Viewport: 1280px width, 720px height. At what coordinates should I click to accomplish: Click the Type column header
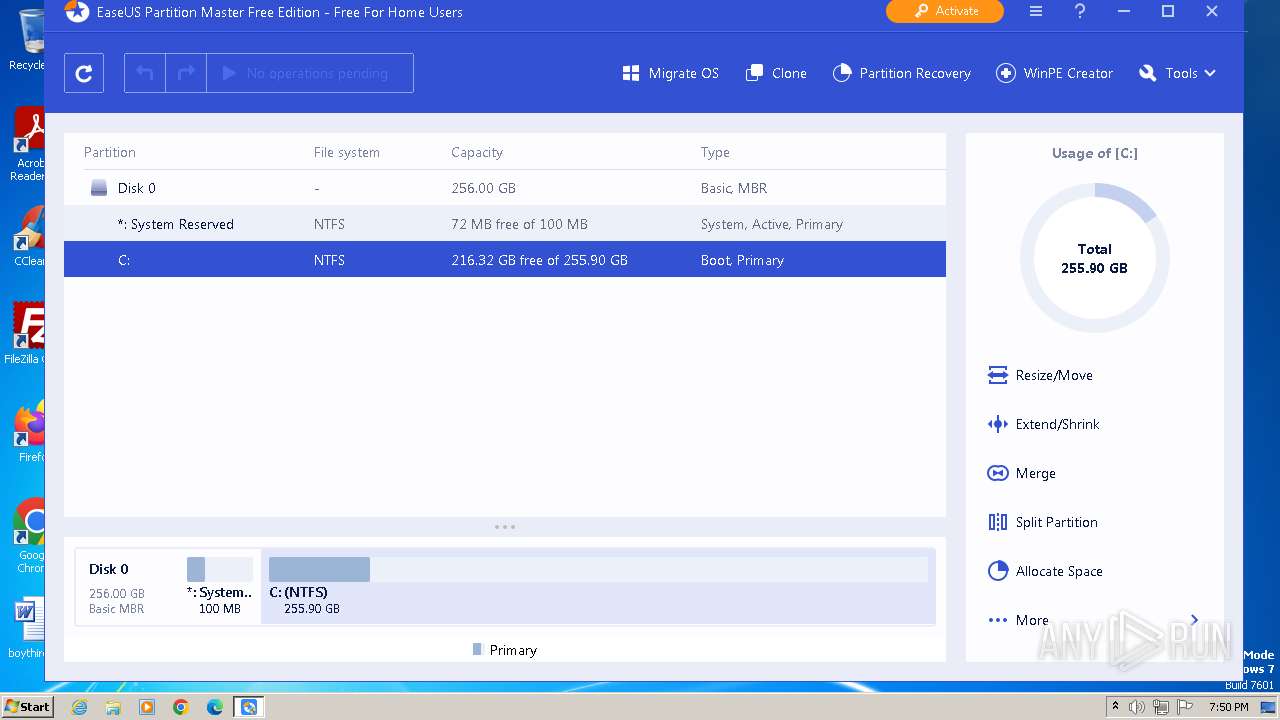tap(715, 152)
